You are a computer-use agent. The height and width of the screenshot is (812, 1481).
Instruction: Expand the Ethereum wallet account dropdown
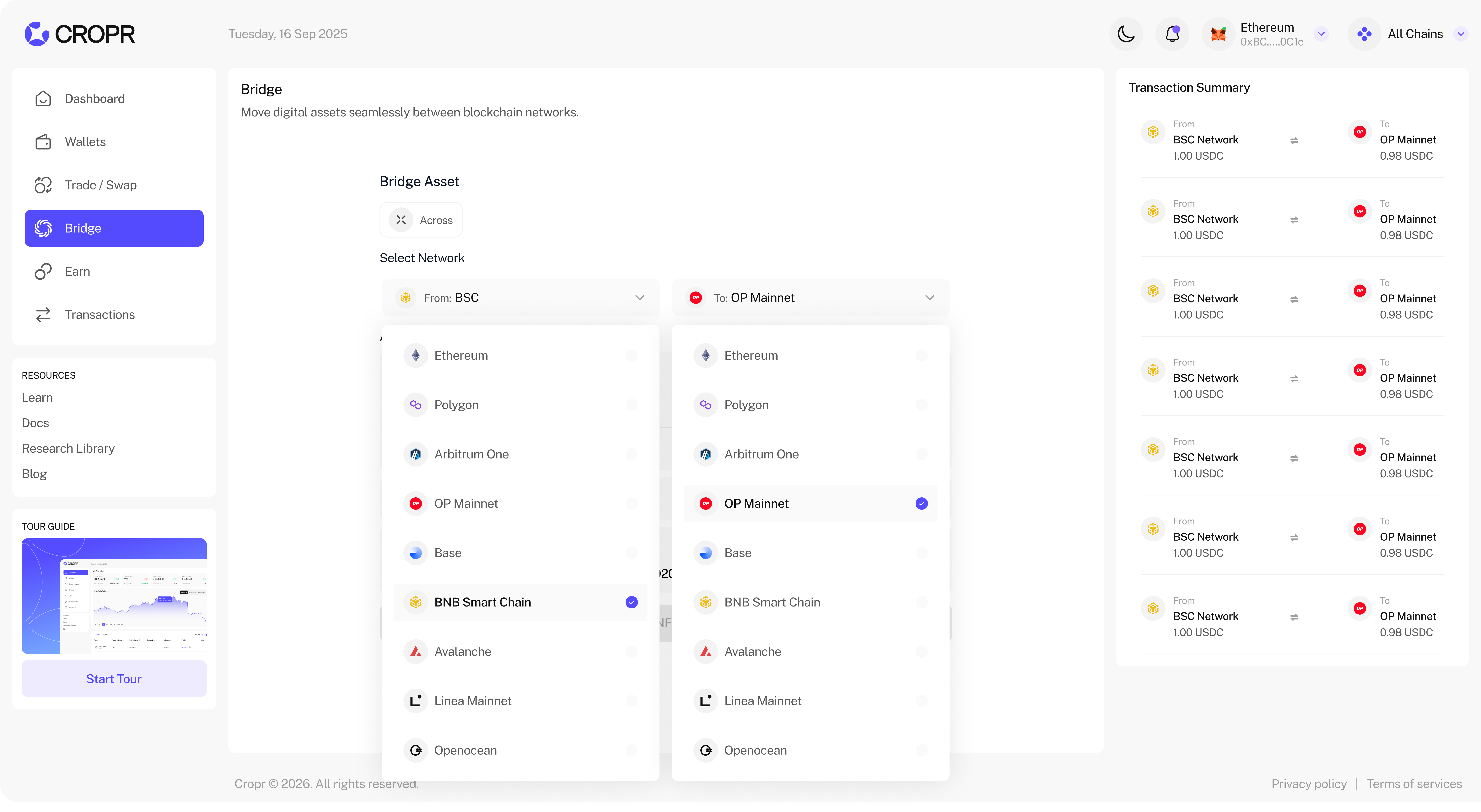click(1321, 34)
